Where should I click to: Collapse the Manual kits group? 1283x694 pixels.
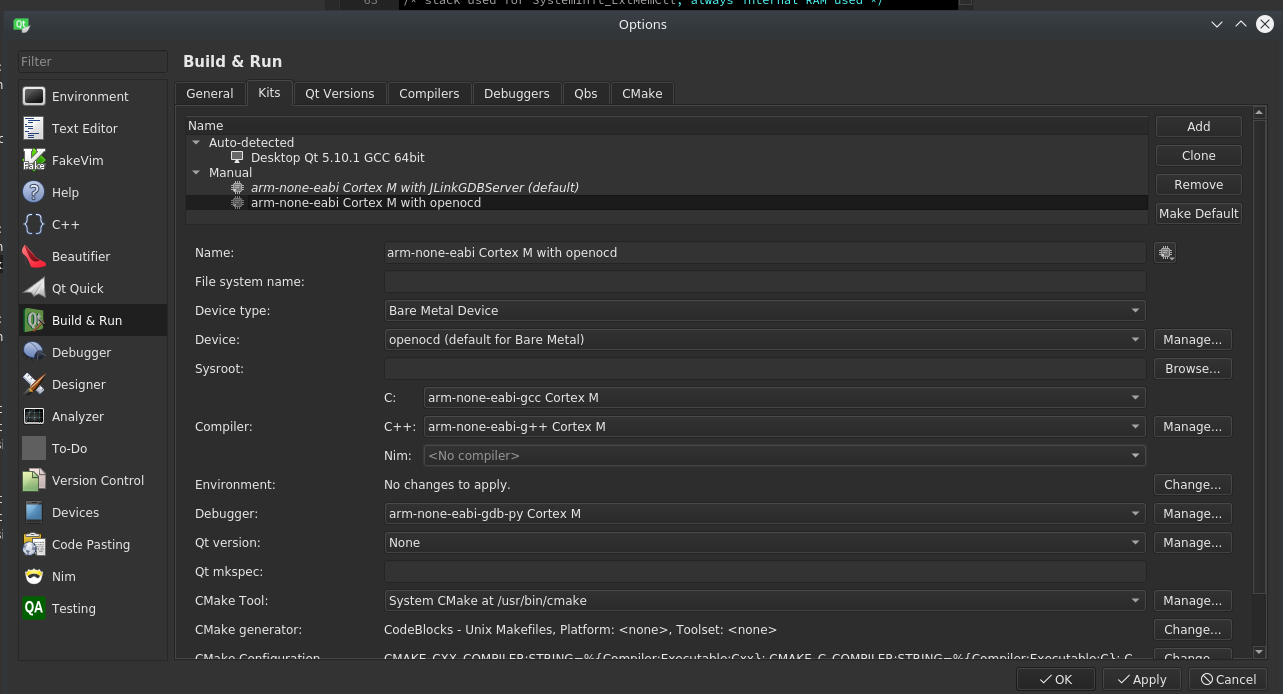pos(197,172)
